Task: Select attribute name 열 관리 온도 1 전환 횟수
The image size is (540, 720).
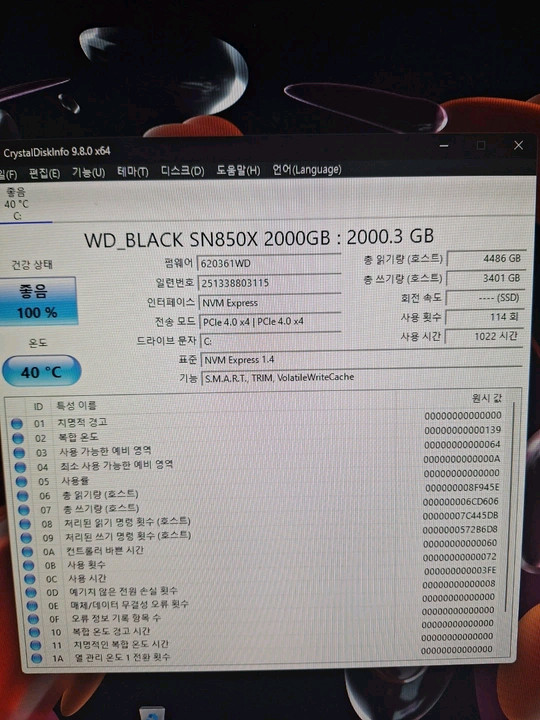Action: (123, 657)
